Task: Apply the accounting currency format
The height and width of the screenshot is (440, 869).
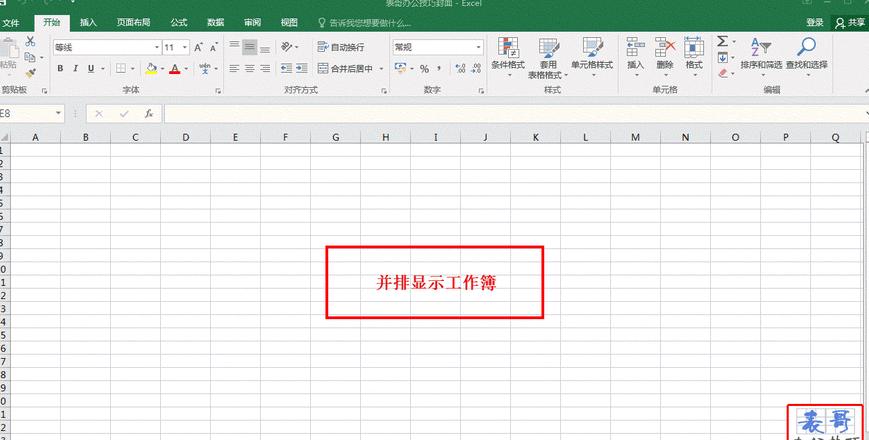Action: coord(400,69)
